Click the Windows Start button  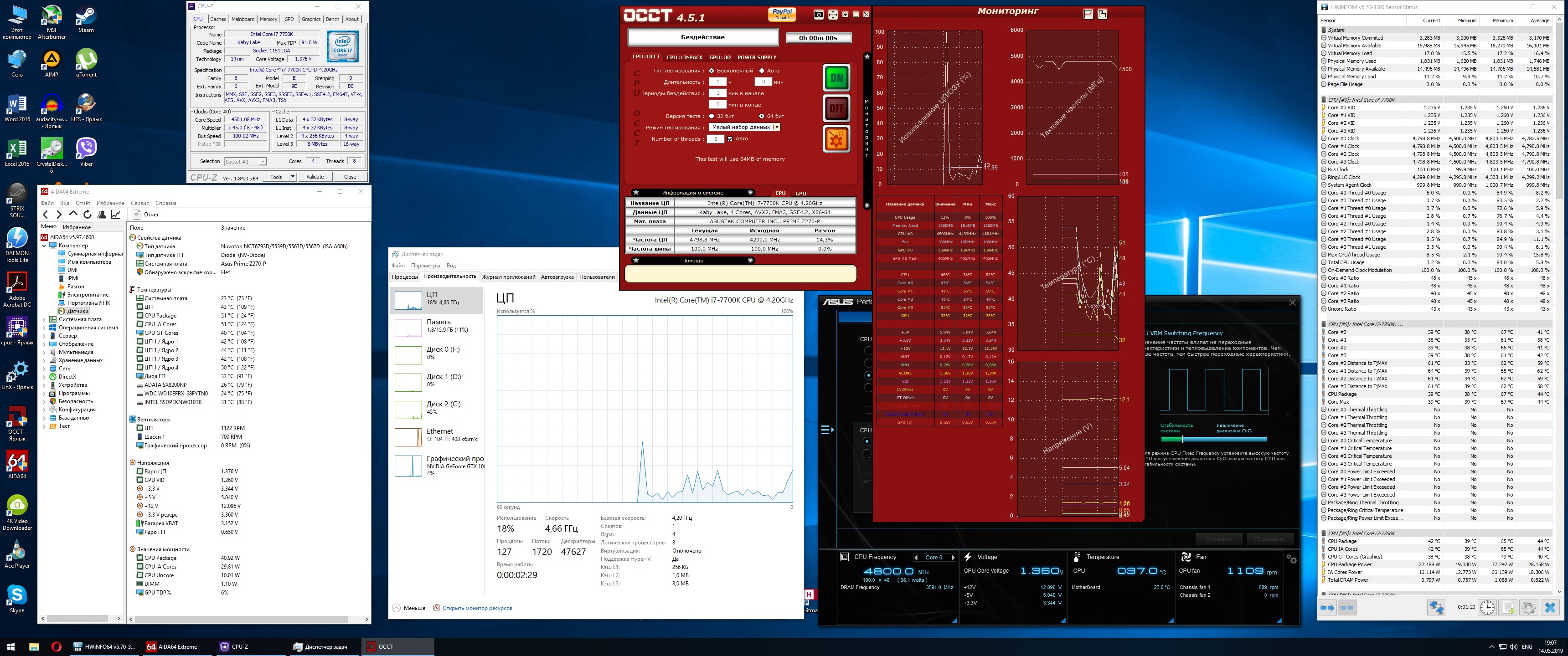point(10,647)
